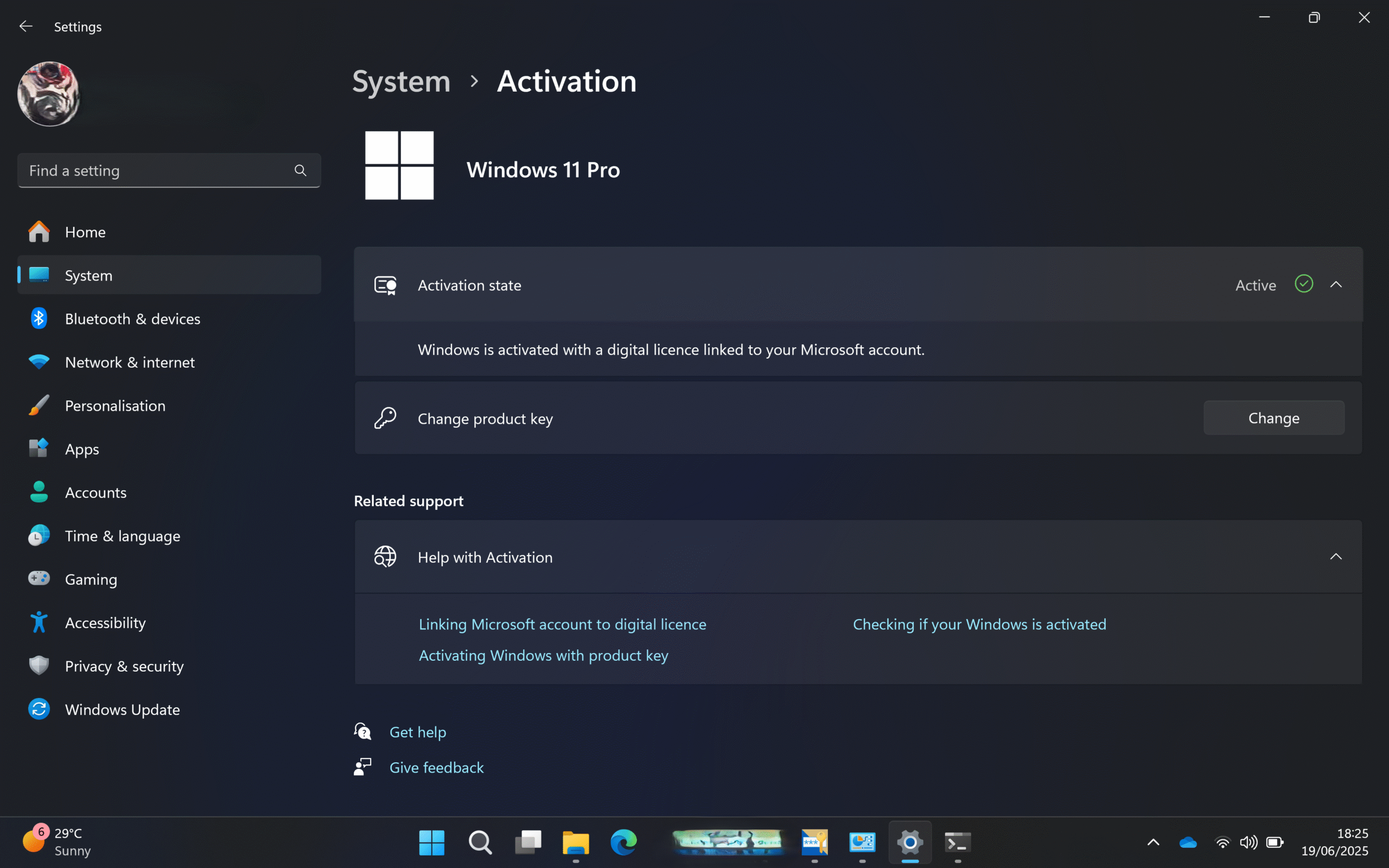Click the green Active checkmark icon
This screenshot has height=868, width=1389.
1303,284
